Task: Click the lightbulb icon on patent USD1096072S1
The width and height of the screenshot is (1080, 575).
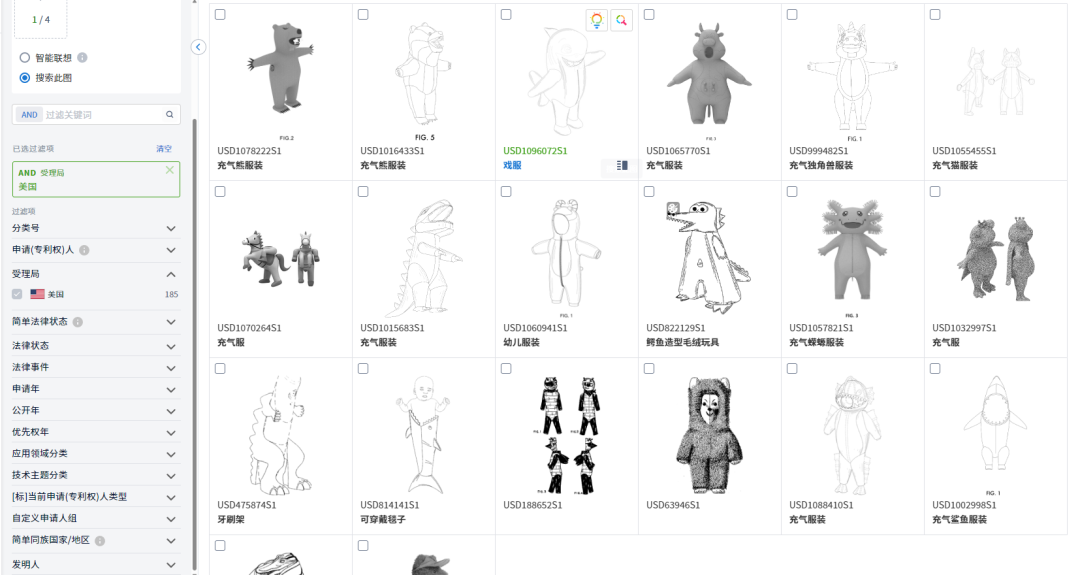Action: 597,20
